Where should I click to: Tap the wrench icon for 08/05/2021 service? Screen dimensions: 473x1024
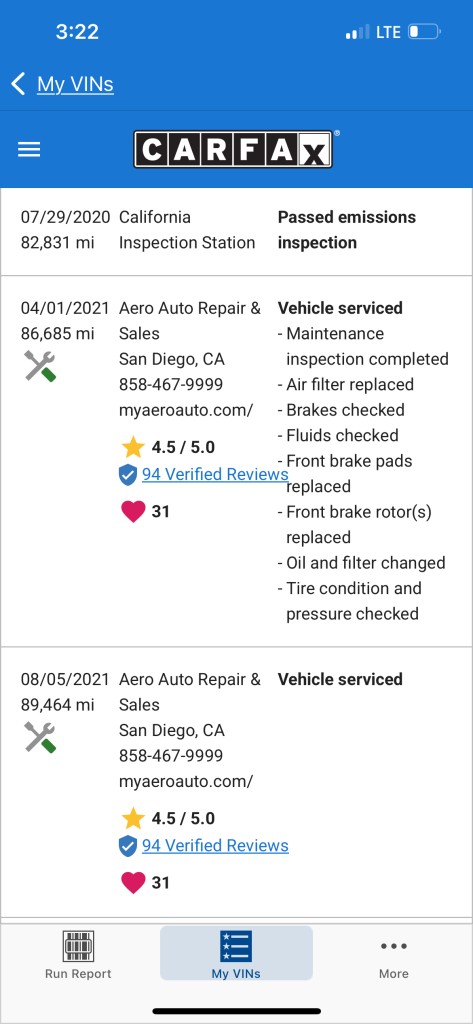pyautogui.click(x=40, y=737)
